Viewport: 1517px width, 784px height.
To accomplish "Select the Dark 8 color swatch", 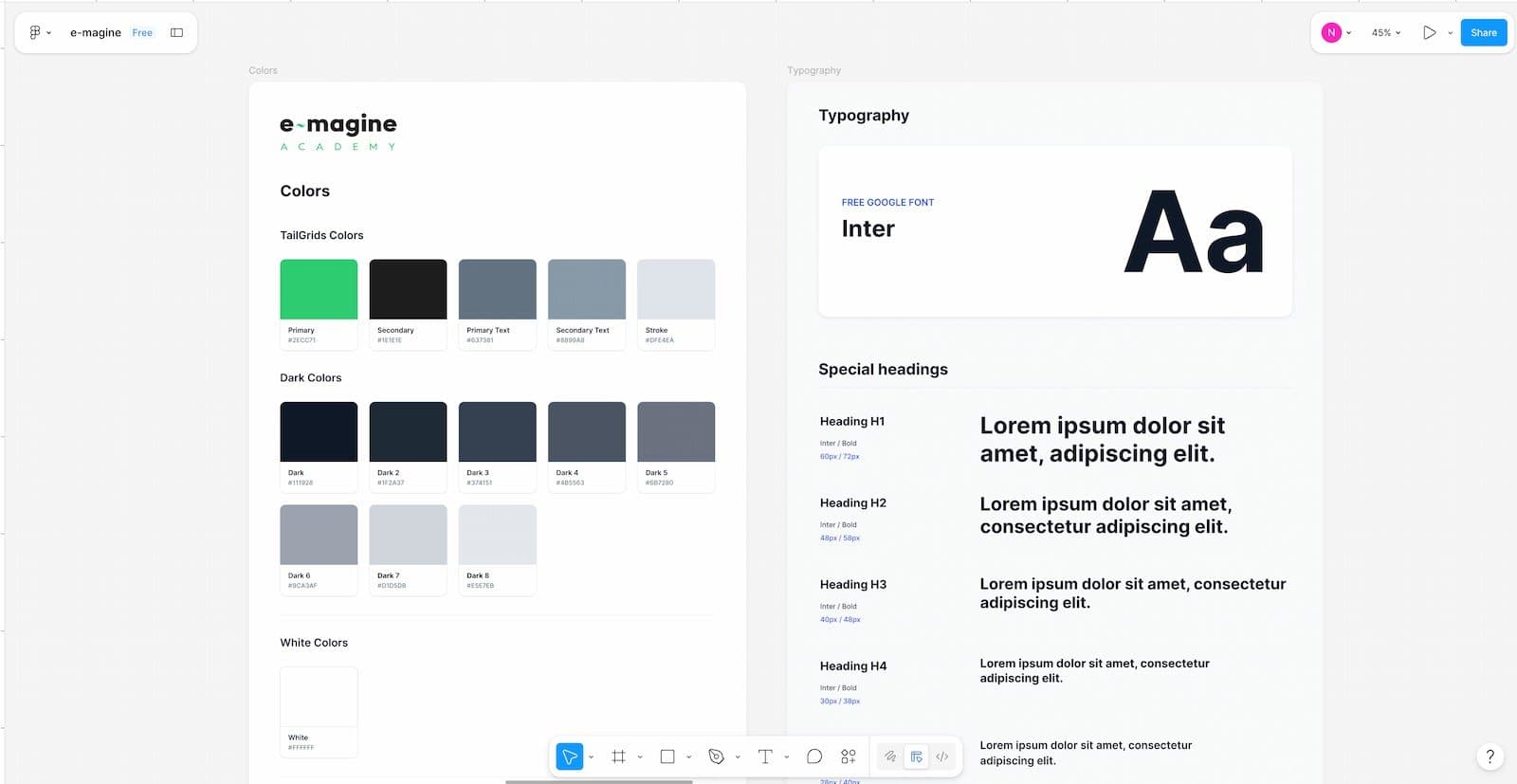I will pyautogui.click(x=497, y=535).
